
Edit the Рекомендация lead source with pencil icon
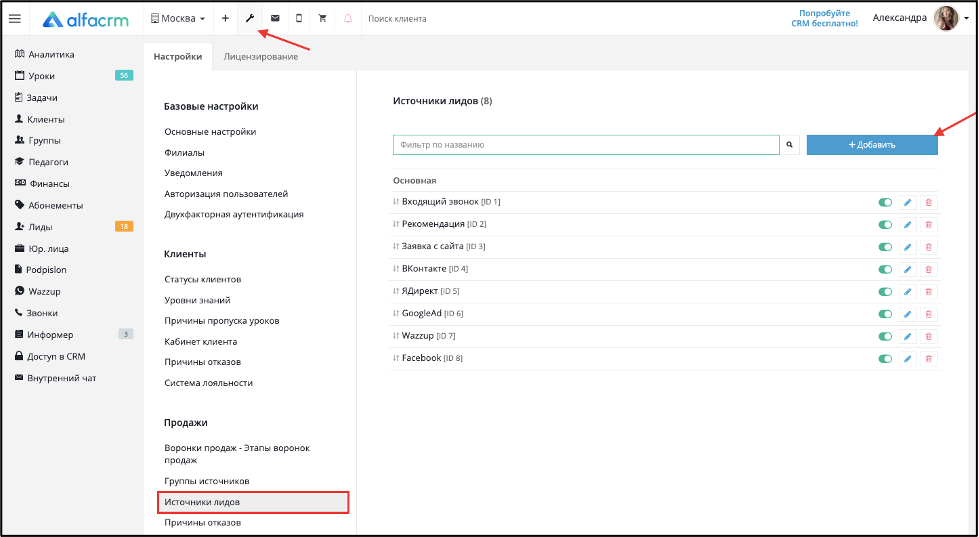point(908,225)
